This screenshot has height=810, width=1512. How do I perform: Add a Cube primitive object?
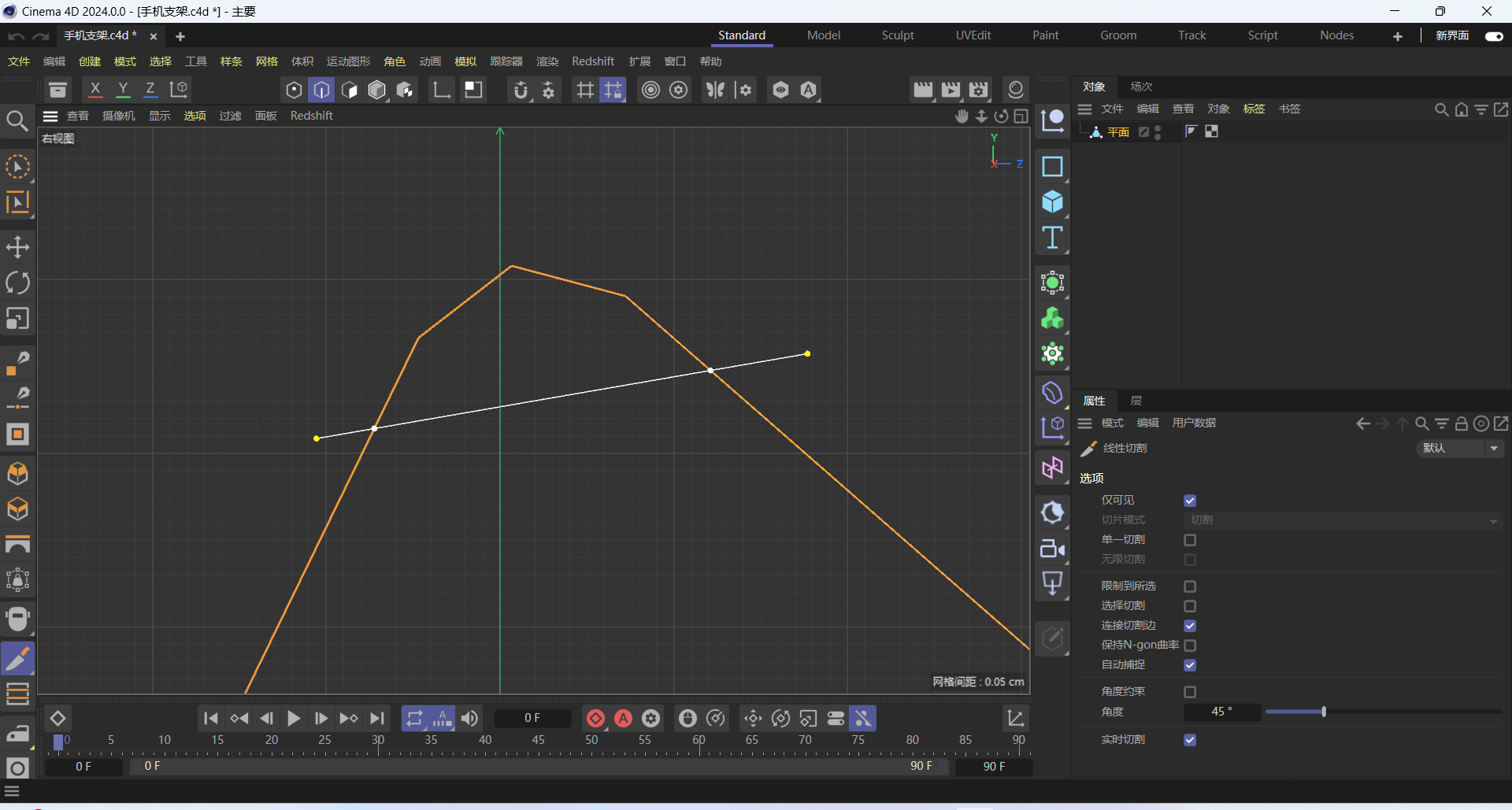1052,202
